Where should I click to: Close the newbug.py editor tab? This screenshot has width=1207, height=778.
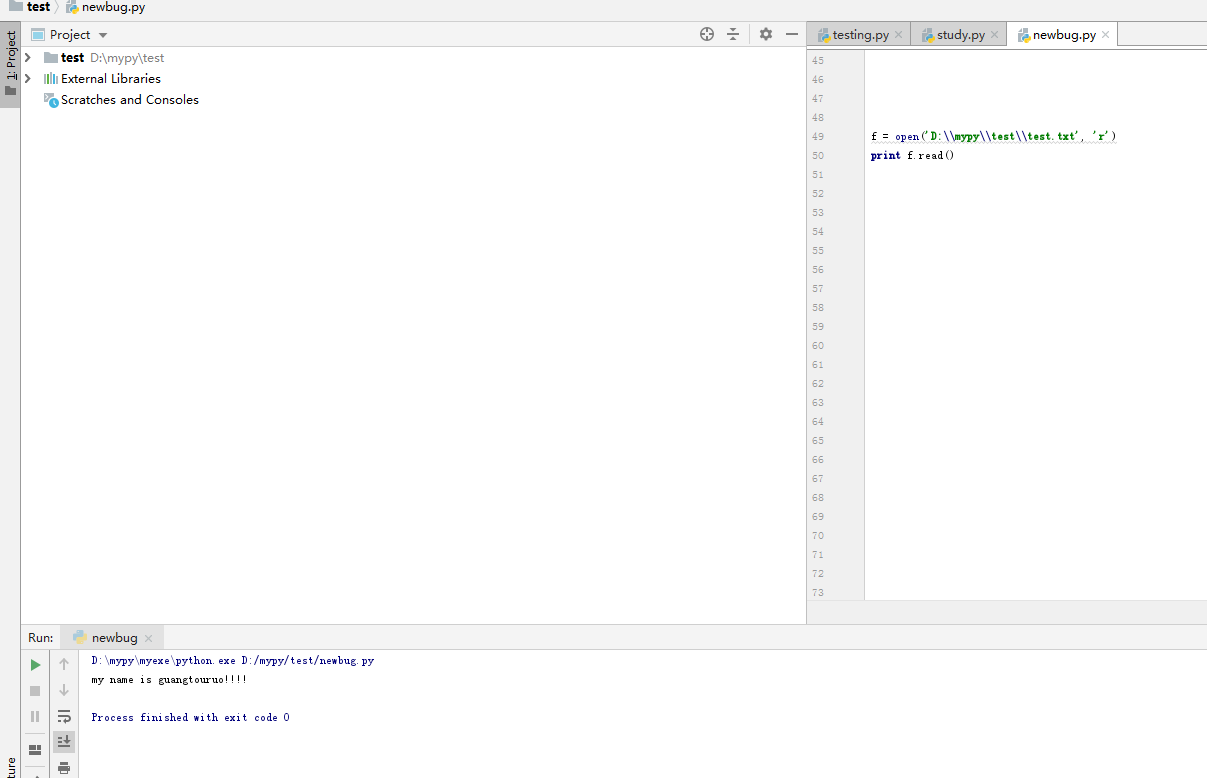(1105, 35)
